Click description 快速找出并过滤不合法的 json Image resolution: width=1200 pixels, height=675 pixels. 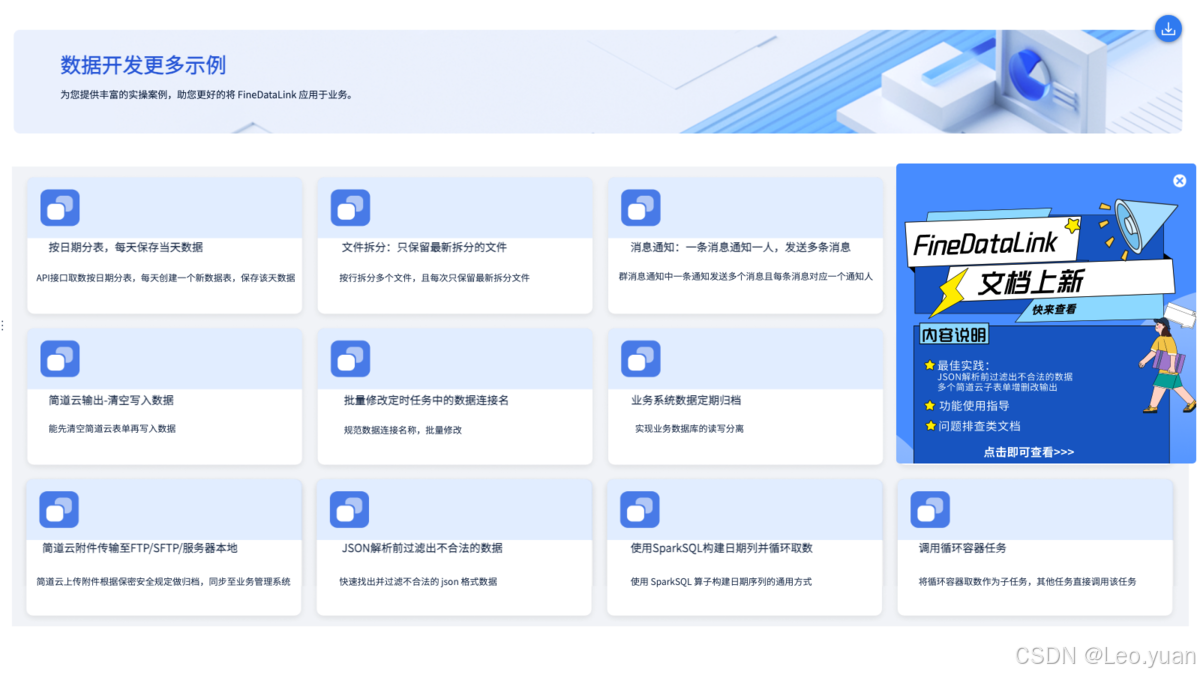(418, 581)
